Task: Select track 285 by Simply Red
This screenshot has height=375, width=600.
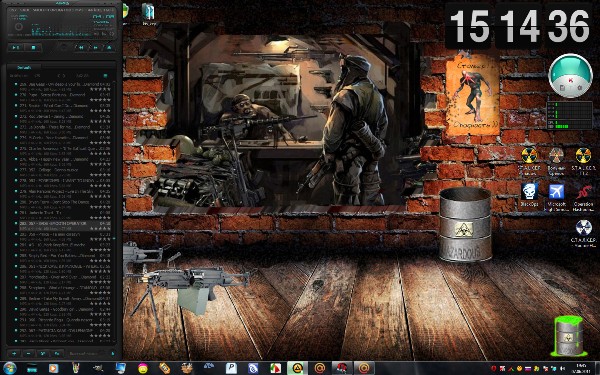Action: [x=65, y=258]
